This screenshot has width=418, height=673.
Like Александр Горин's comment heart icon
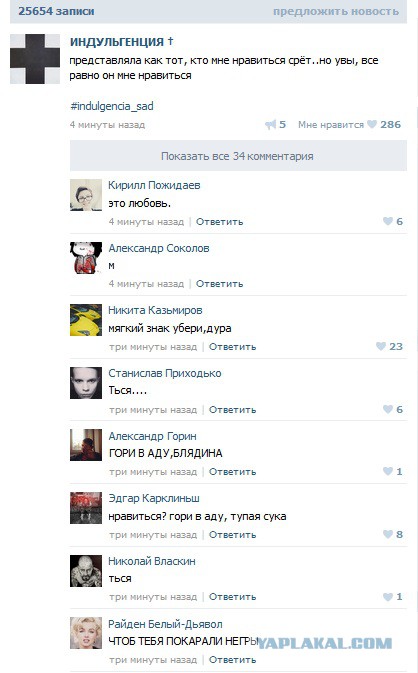click(x=388, y=471)
